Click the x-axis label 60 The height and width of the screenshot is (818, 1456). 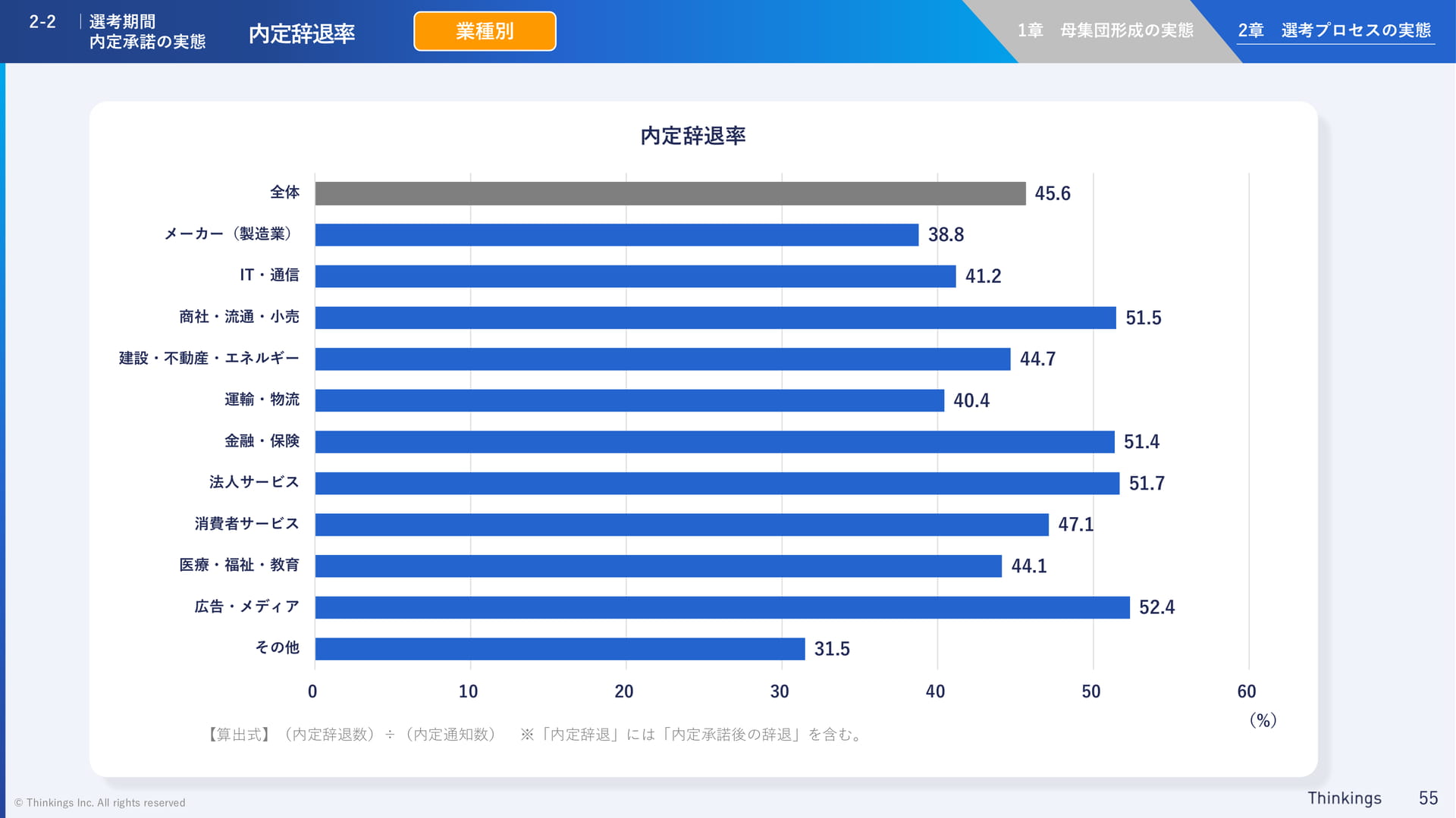(1247, 691)
